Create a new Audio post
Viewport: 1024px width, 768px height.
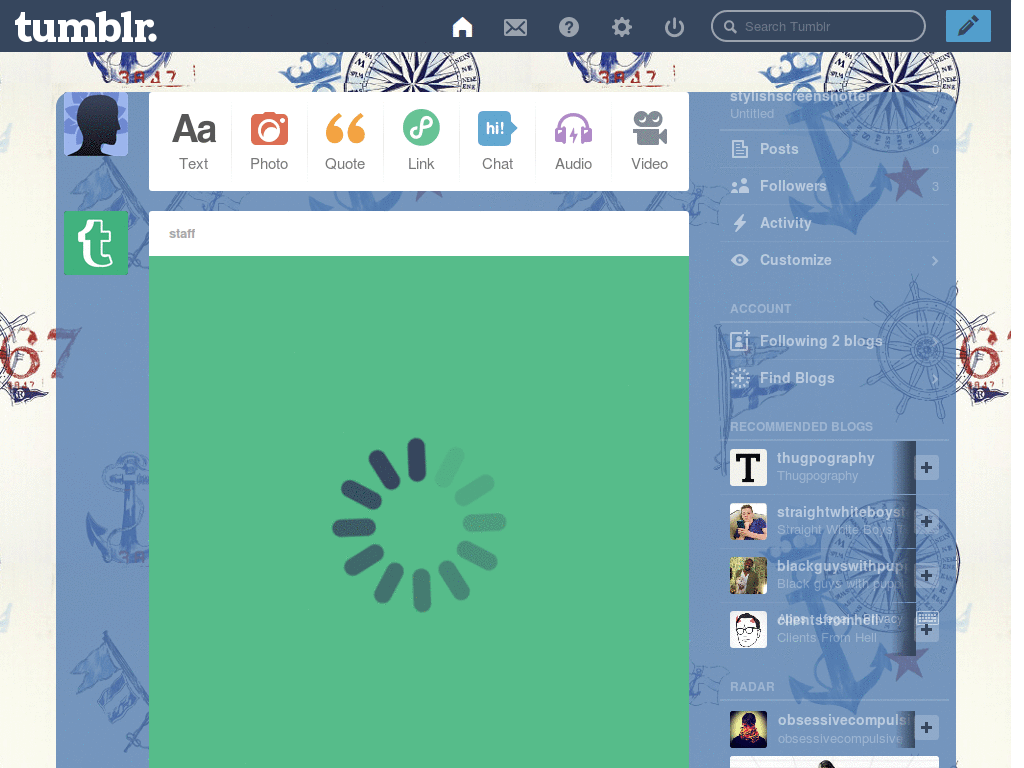[x=573, y=142]
